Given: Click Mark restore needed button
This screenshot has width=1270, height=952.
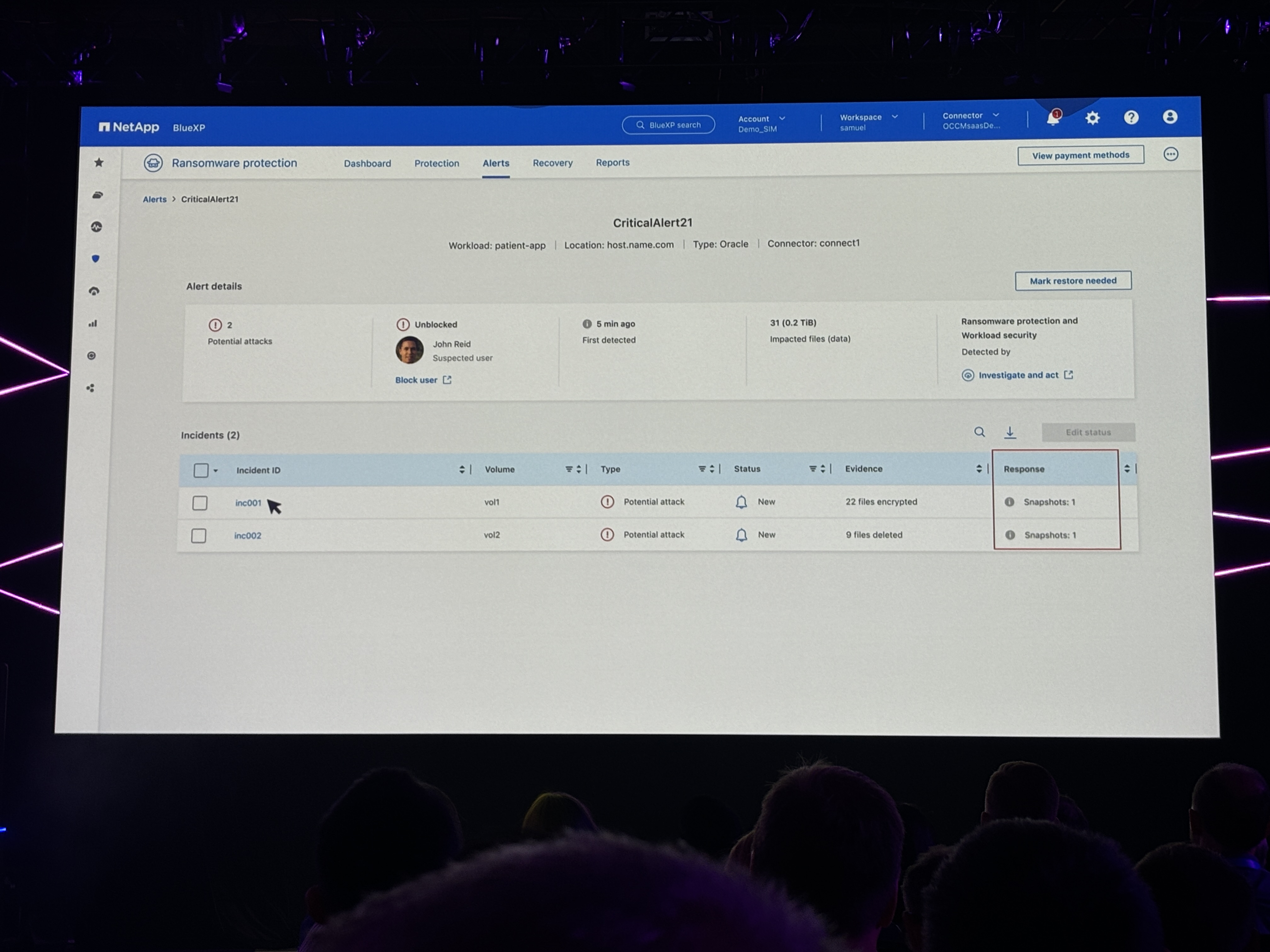Looking at the screenshot, I should (x=1073, y=280).
